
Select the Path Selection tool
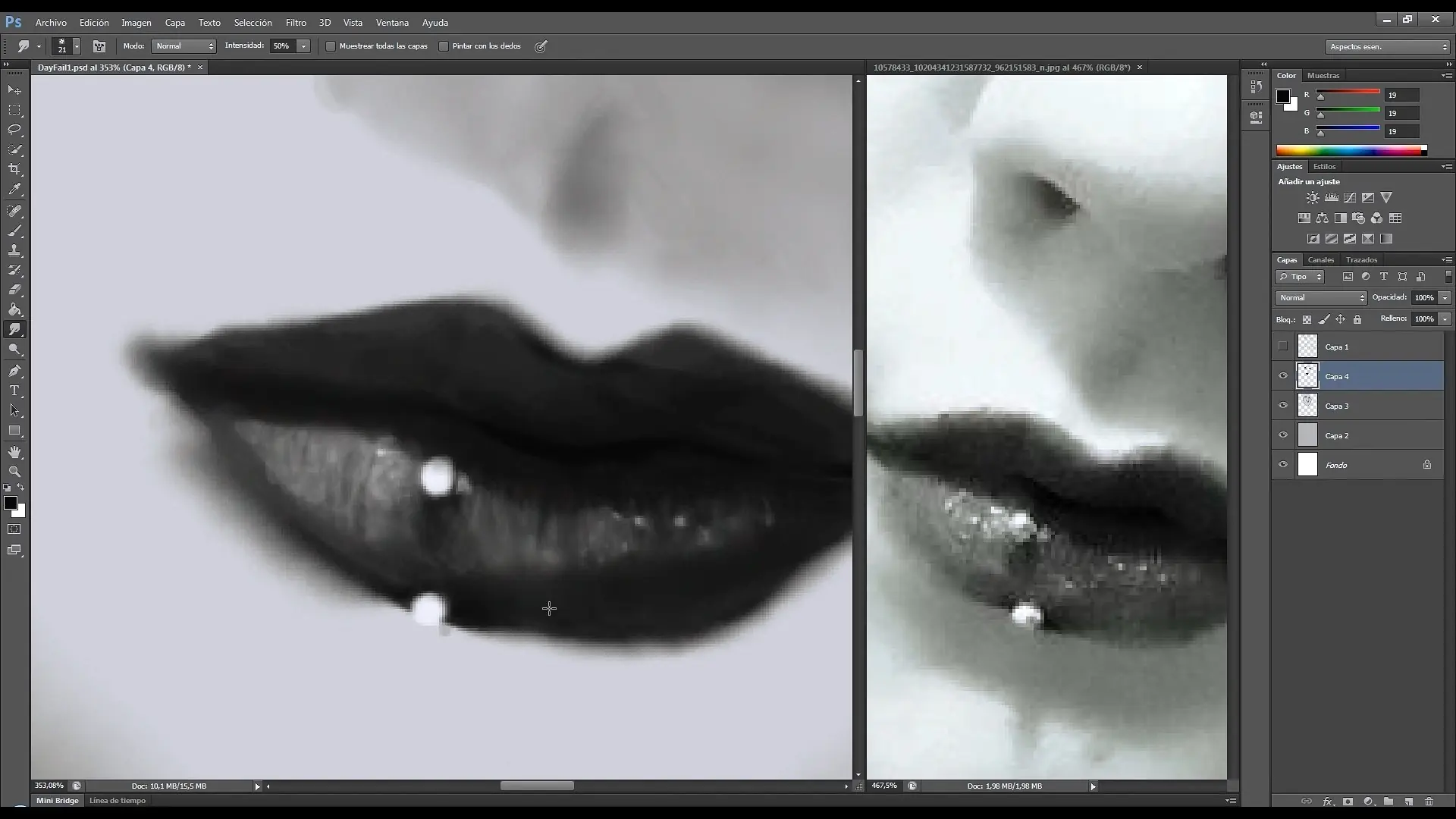[x=14, y=410]
